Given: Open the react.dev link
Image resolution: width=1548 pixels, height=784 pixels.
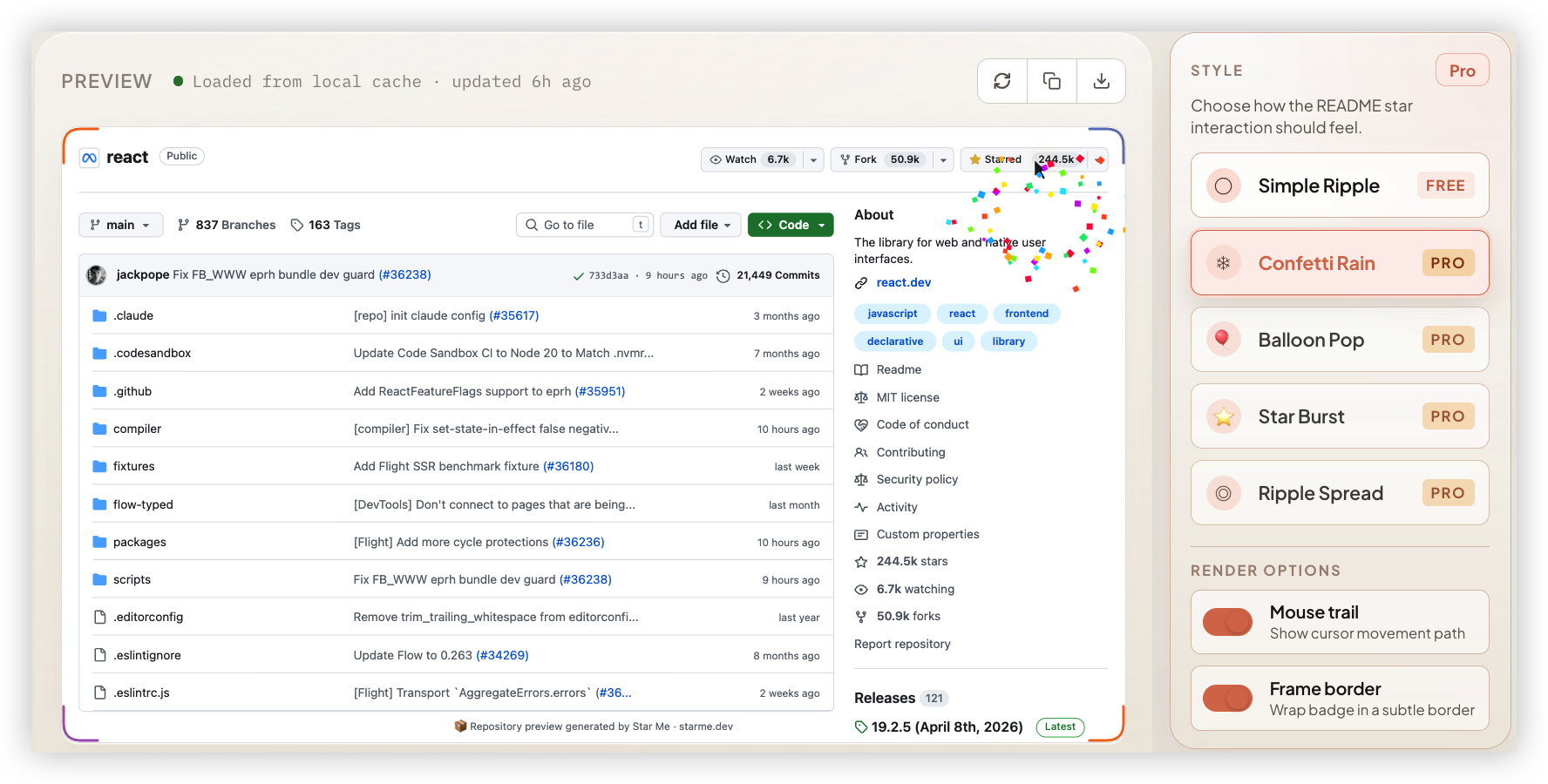Looking at the screenshot, I should (x=904, y=283).
